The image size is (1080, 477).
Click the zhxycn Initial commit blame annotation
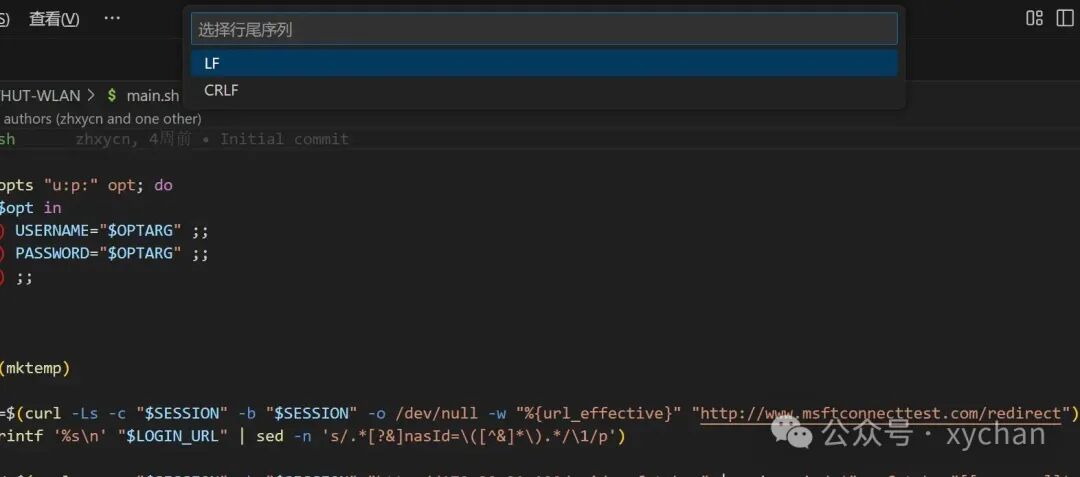[212, 140]
